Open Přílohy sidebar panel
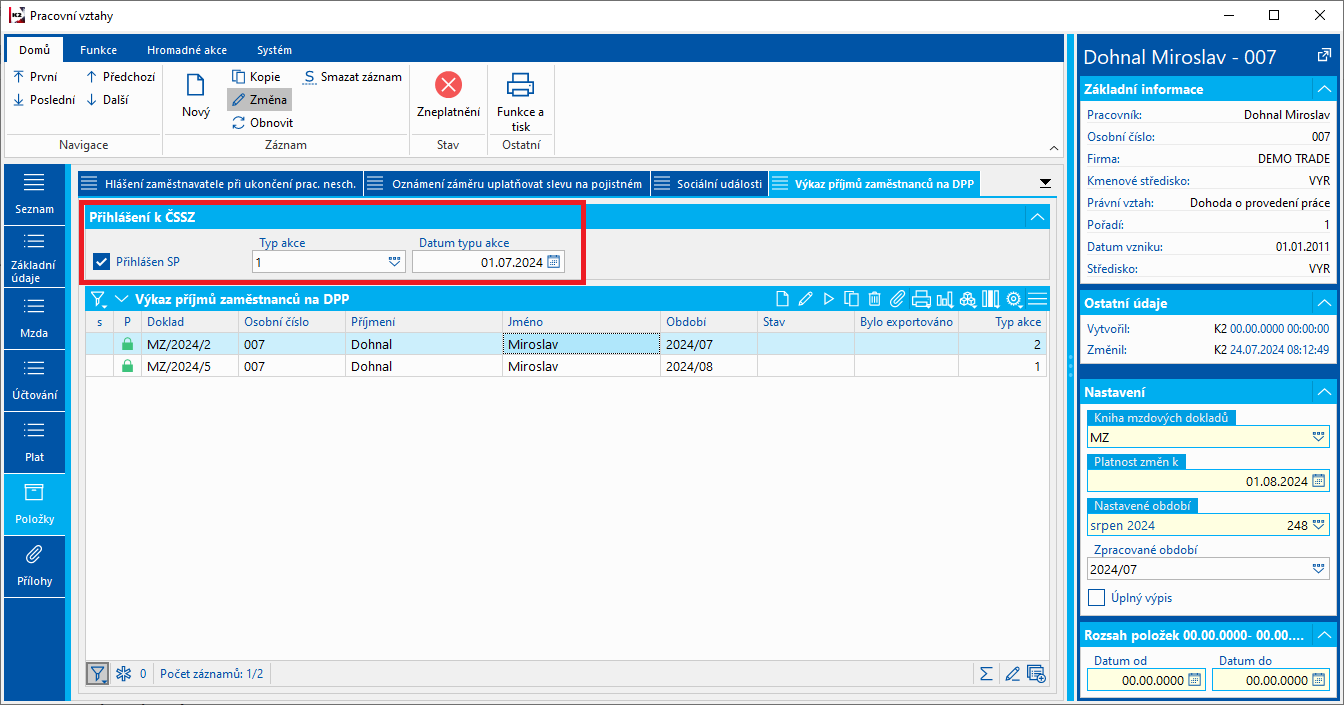 pyautogui.click(x=34, y=566)
